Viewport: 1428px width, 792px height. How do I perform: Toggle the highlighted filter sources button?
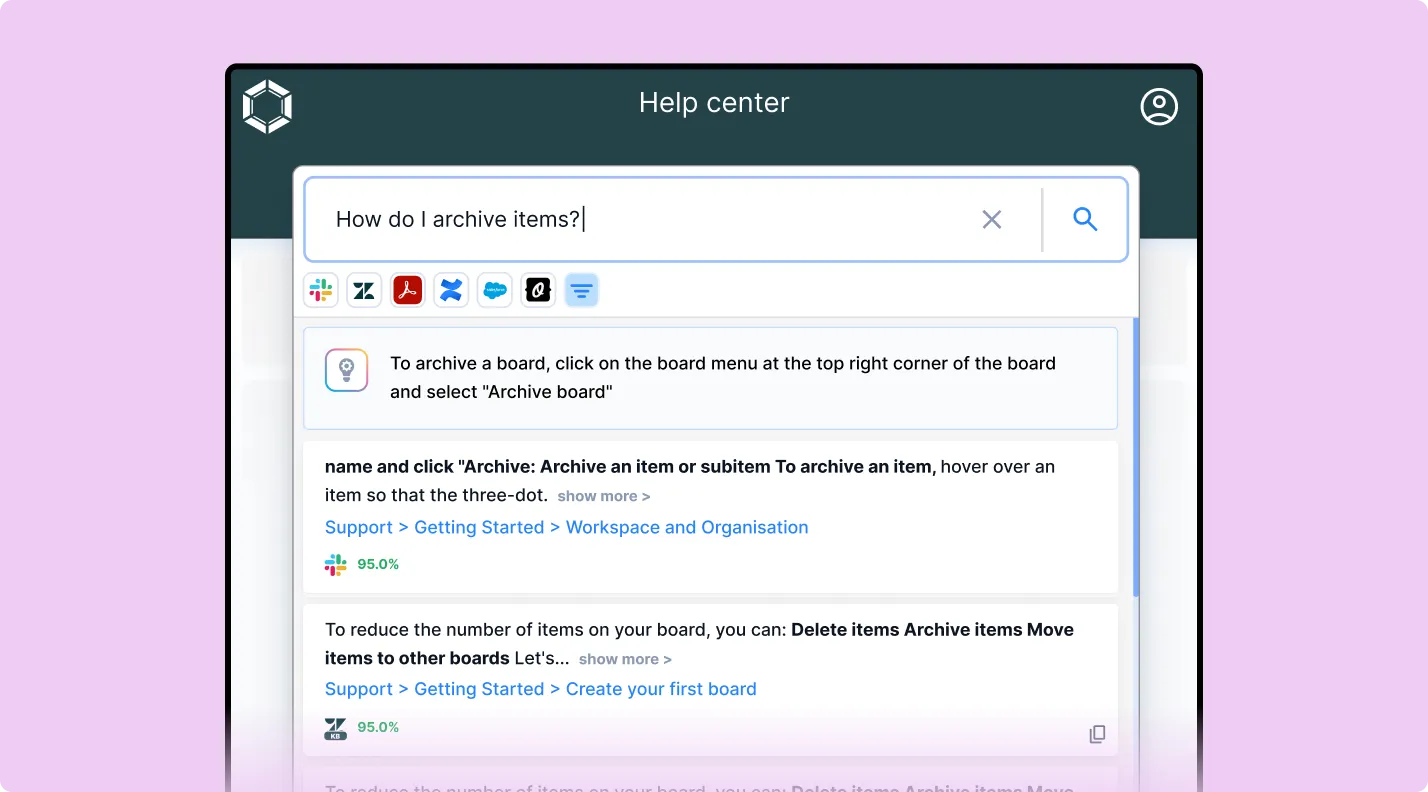582,290
